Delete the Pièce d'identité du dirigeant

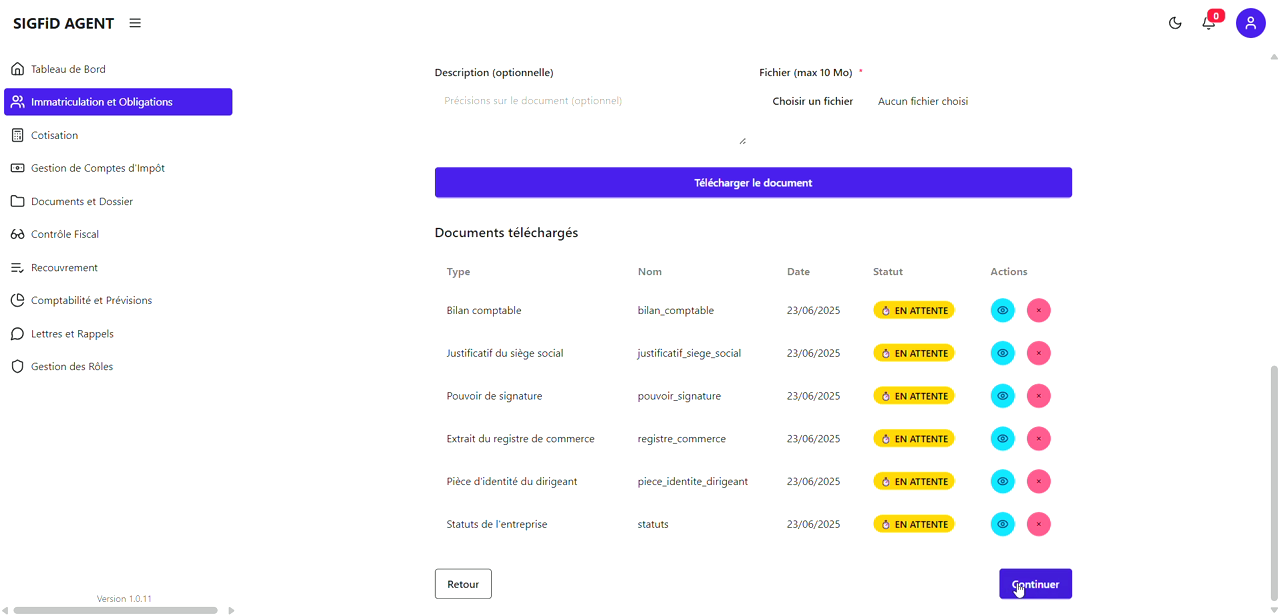[x=1038, y=482]
